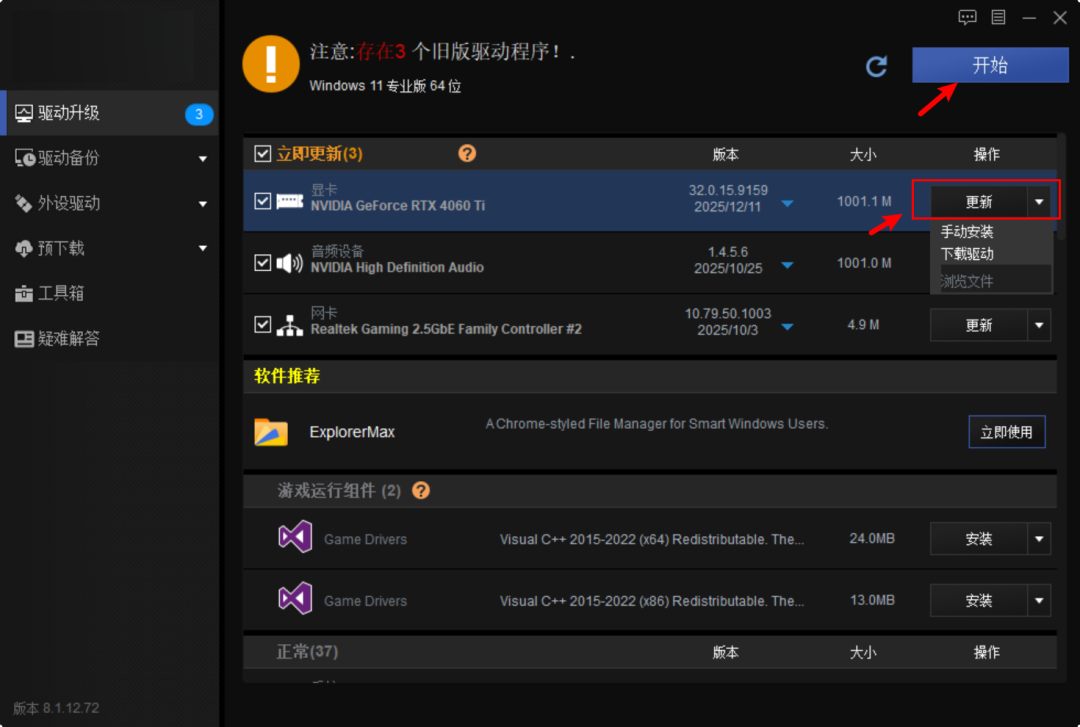Click 更新 for NVIDIA GeForce RTX 4060 Ti
Viewport: 1080px width, 727px height.
click(x=979, y=202)
